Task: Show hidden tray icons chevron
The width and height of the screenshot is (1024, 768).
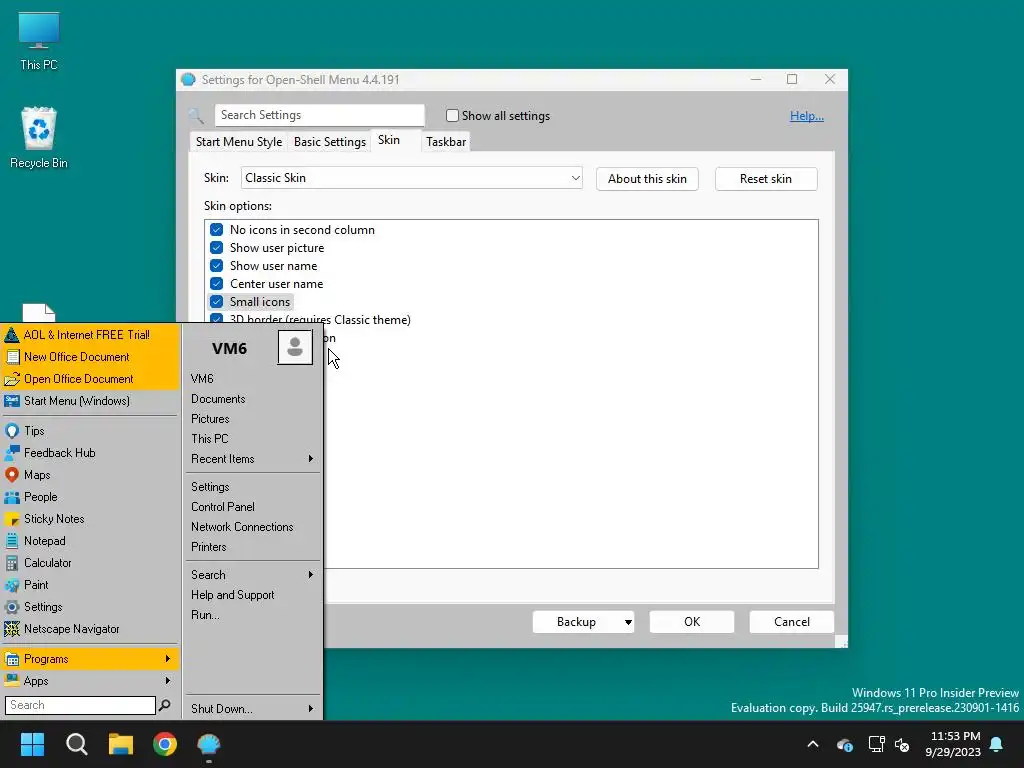Action: click(813, 744)
